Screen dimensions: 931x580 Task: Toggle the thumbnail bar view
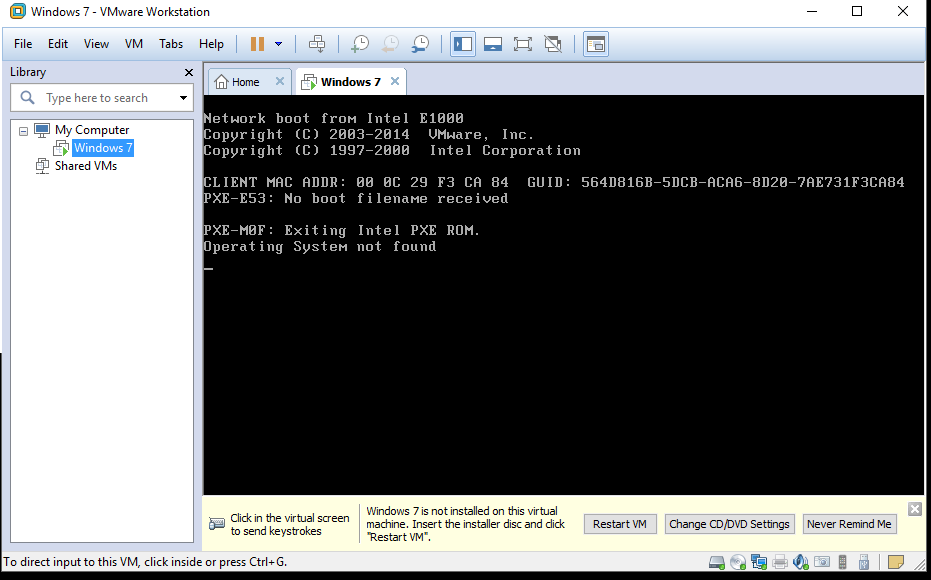point(493,44)
